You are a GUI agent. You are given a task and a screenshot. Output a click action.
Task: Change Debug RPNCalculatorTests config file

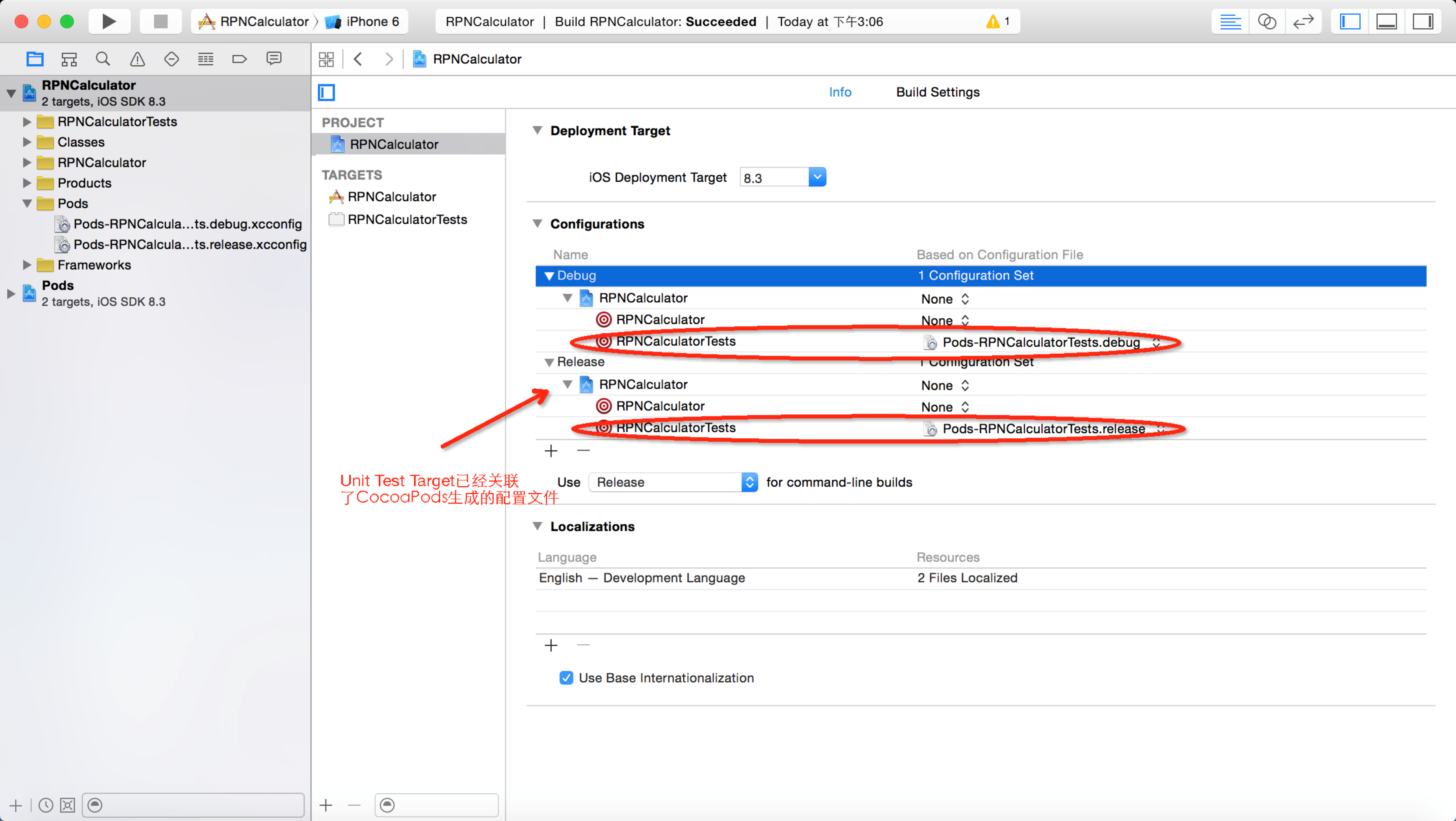coord(1042,342)
